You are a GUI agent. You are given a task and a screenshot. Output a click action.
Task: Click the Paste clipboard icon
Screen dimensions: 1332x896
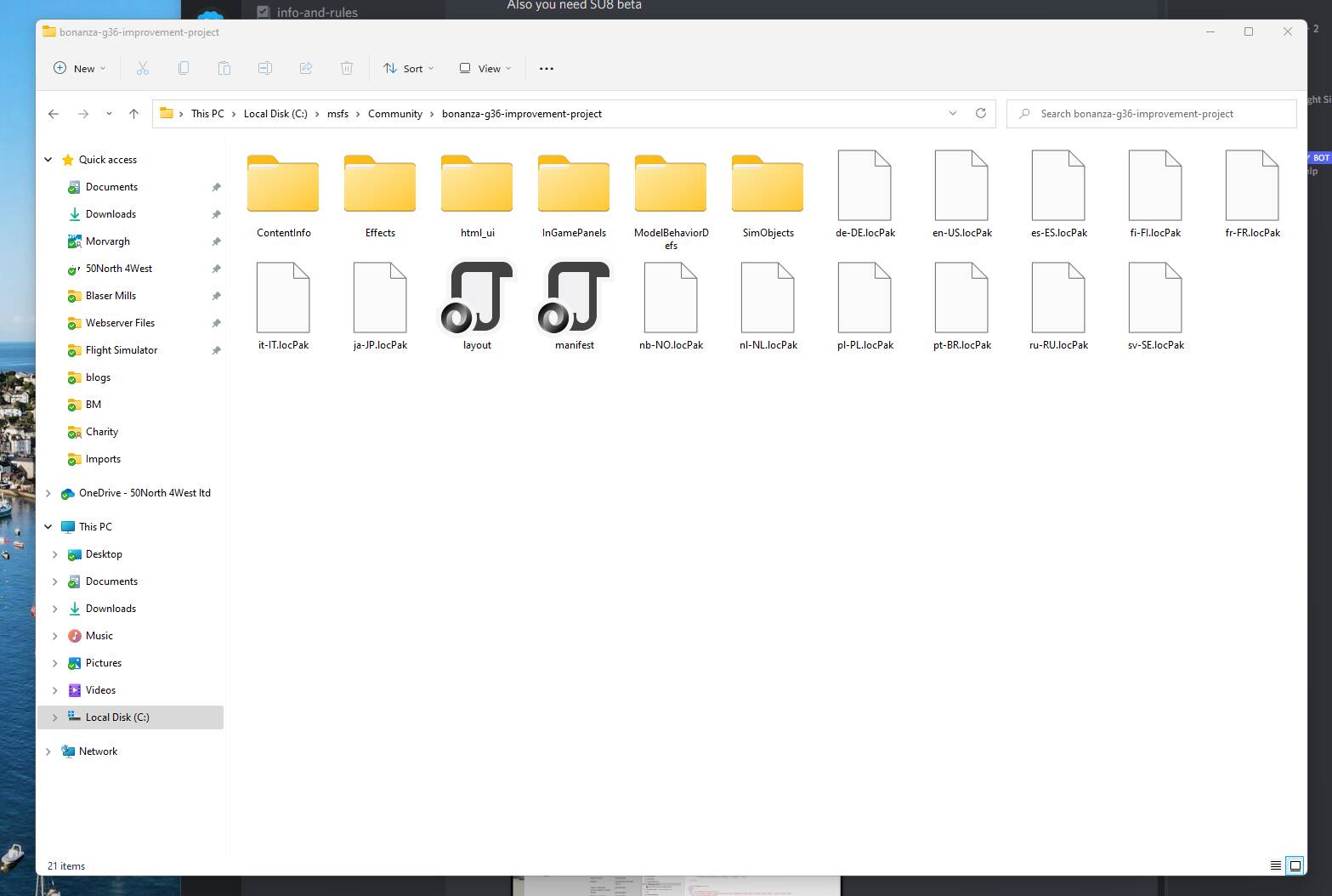[x=224, y=68]
